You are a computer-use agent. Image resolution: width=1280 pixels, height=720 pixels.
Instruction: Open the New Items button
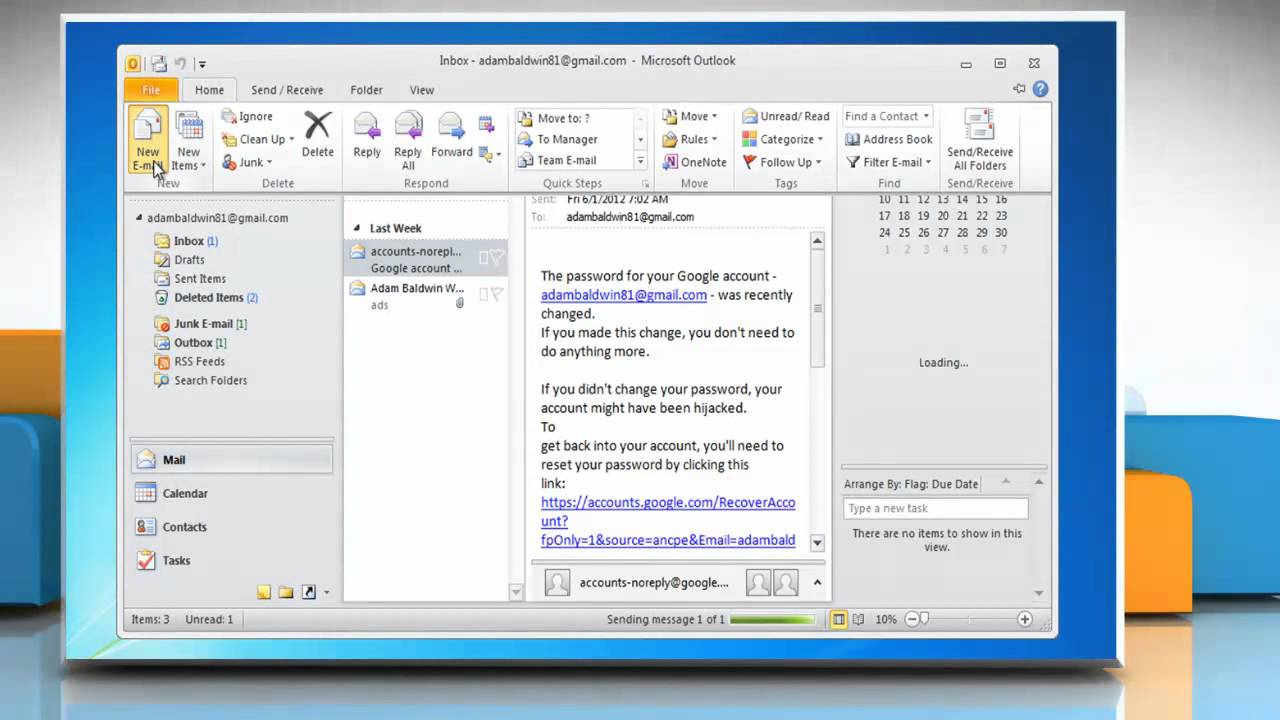pos(188,141)
